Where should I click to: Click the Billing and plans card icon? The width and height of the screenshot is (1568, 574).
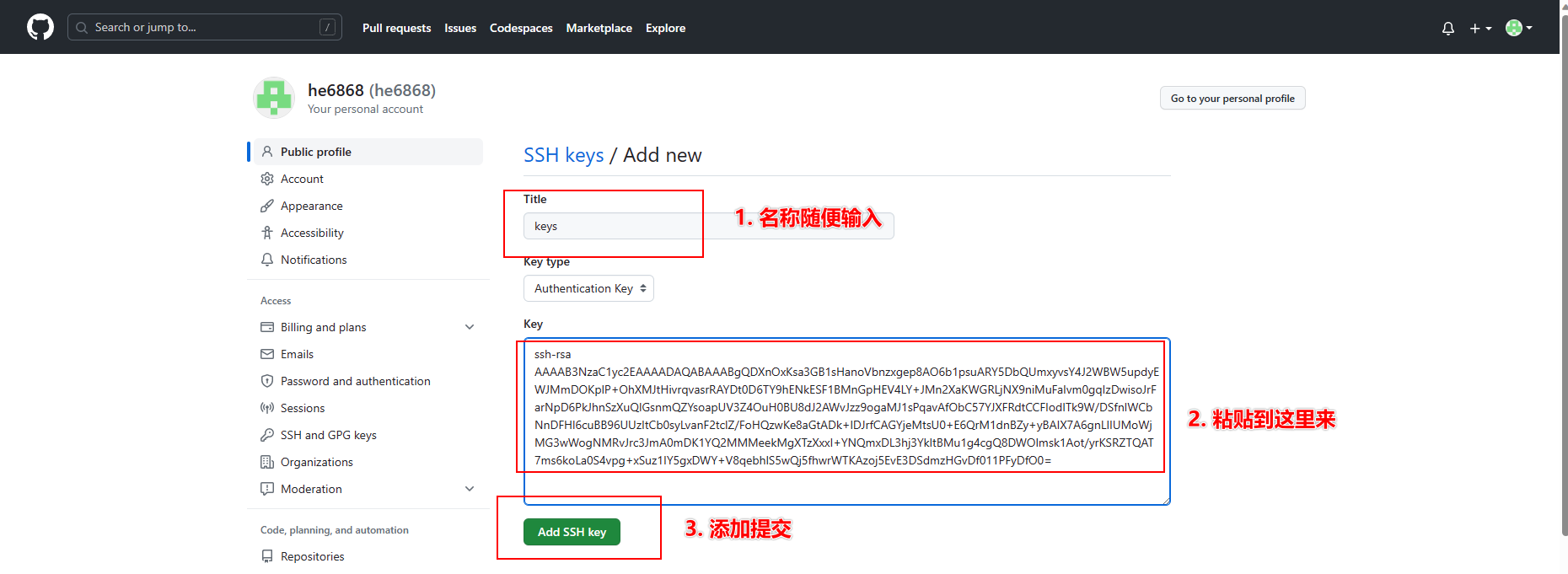point(267,327)
